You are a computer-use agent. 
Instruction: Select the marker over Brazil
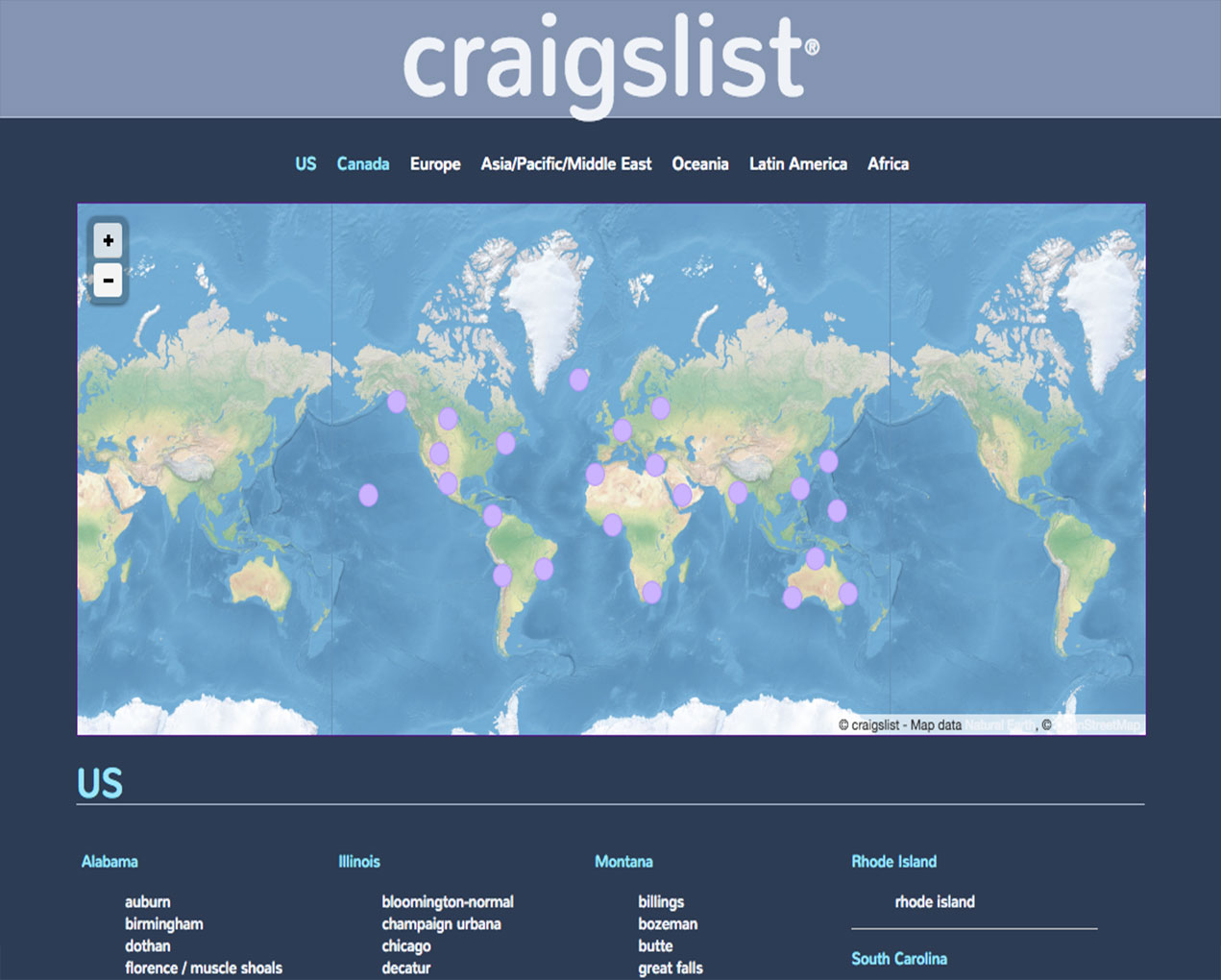click(x=543, y=569)
